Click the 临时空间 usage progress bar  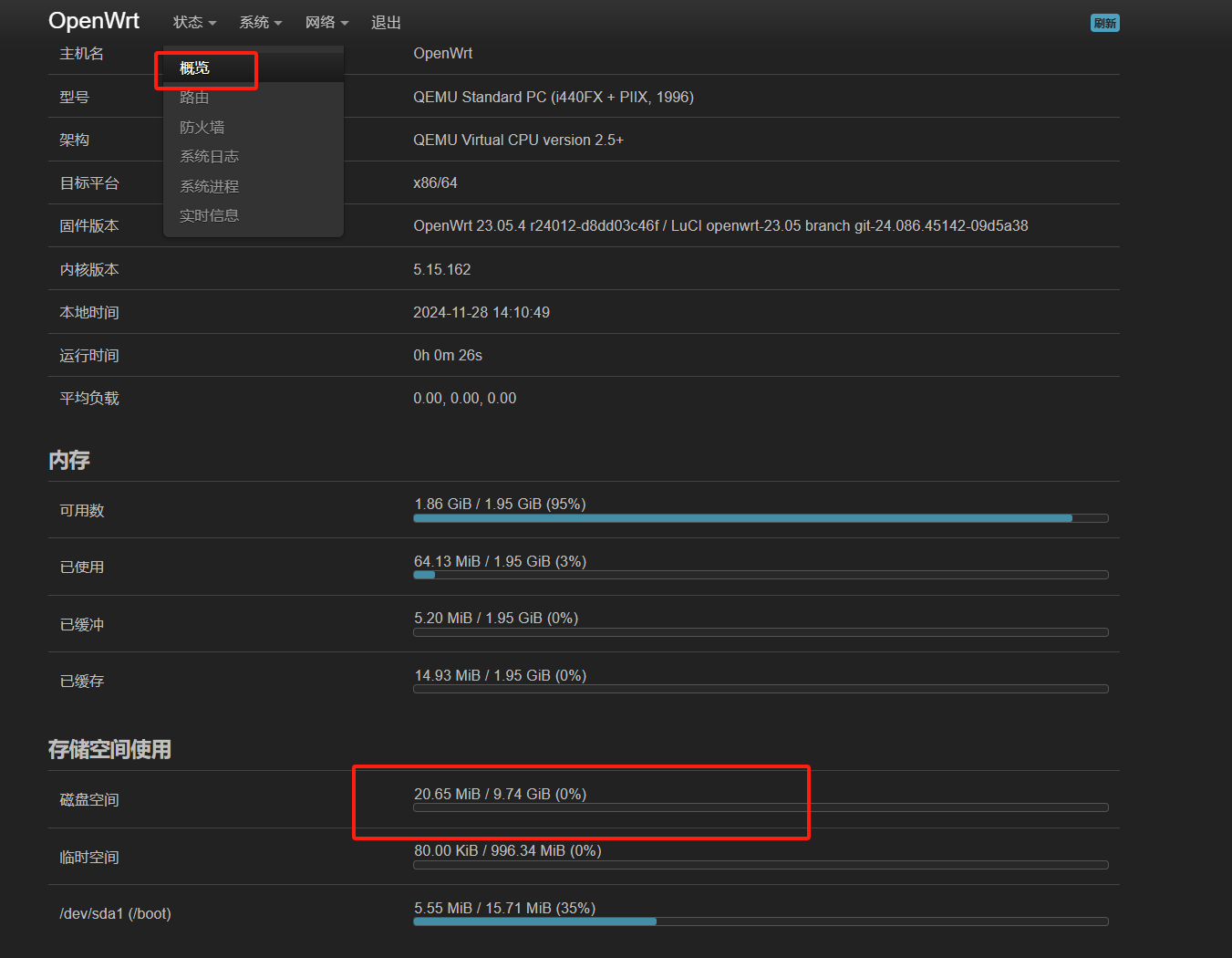[761, 865]
